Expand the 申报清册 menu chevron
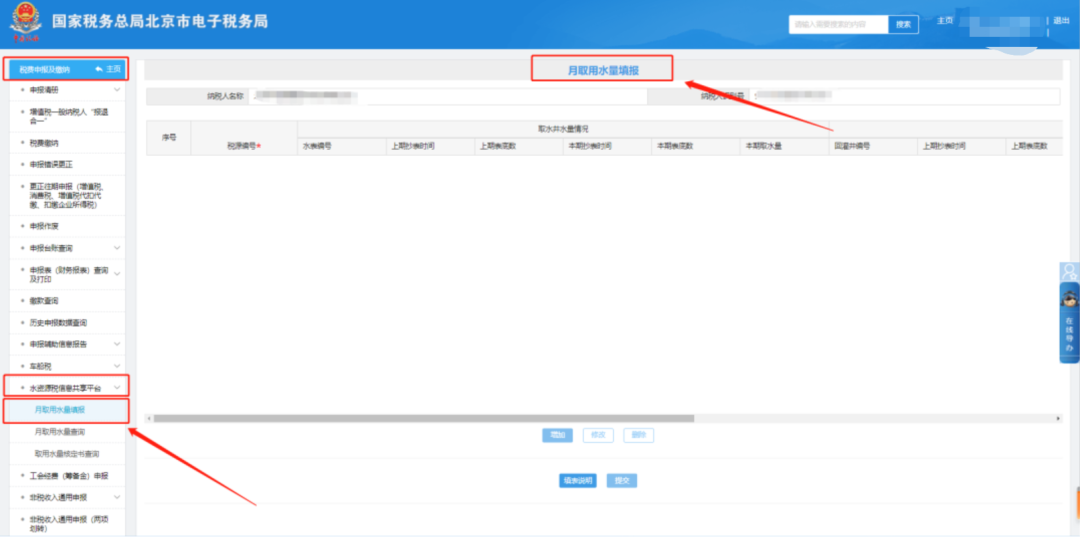The image size is (1080, 537). (117, 90)
